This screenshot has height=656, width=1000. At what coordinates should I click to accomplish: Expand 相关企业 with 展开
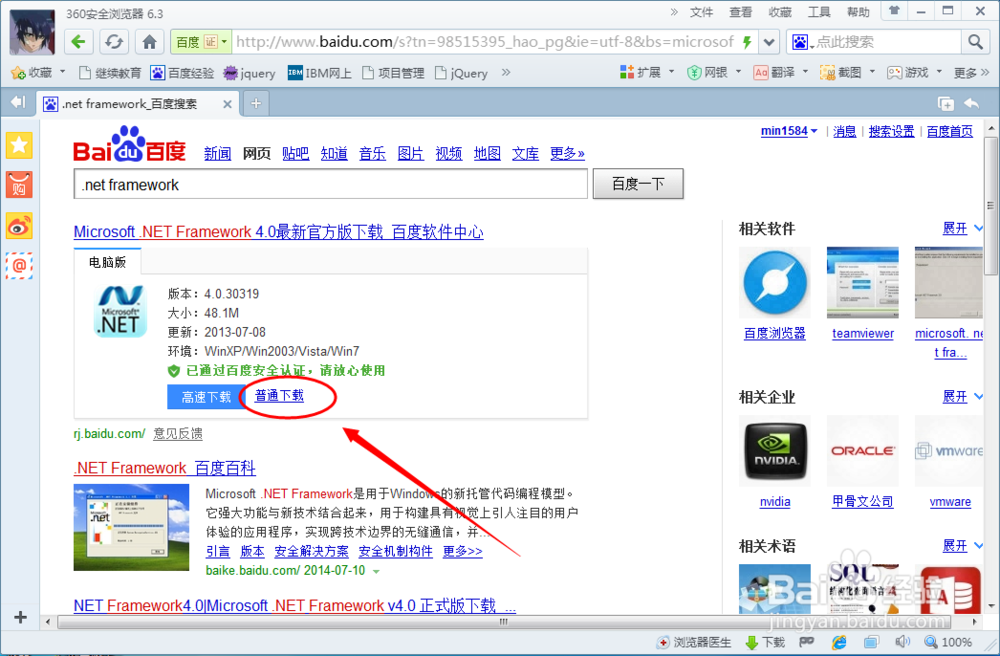(x=962, y=396)
